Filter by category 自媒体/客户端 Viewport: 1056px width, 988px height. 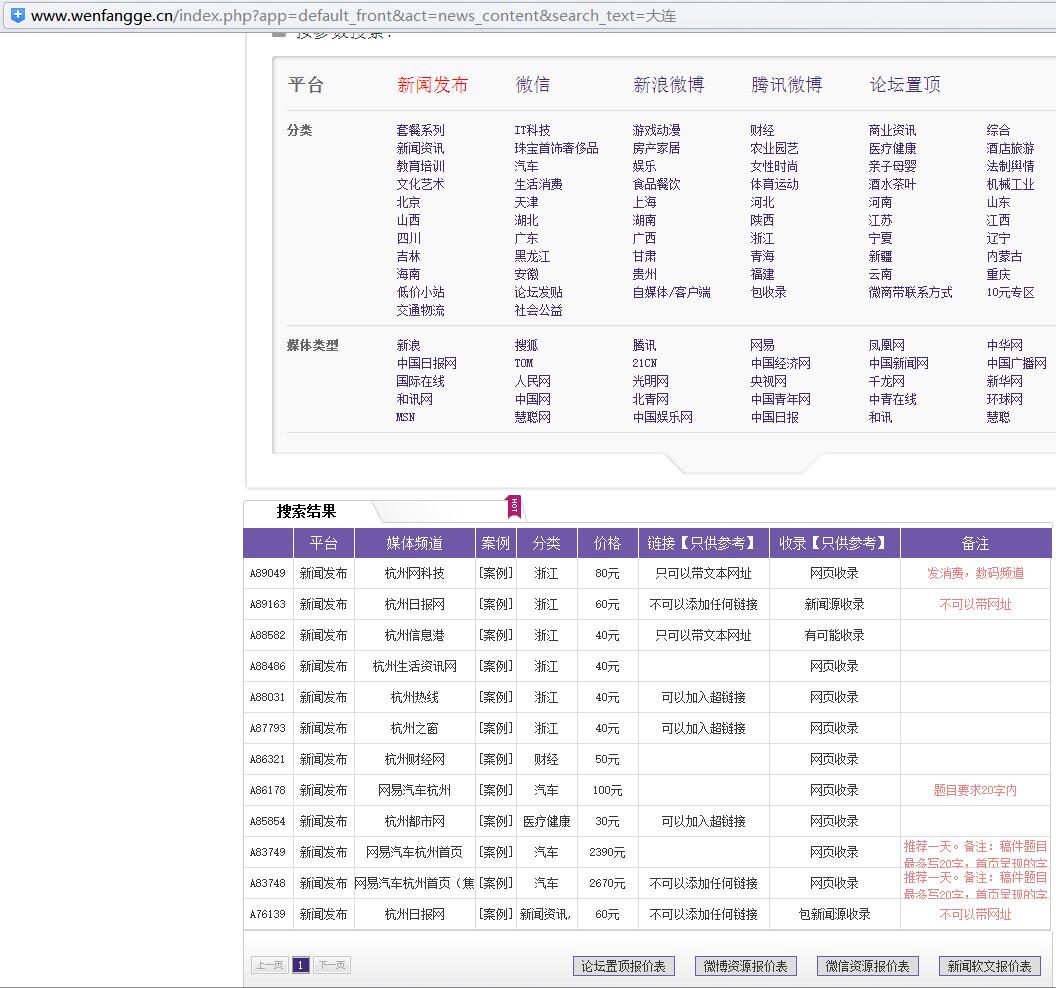671,292
